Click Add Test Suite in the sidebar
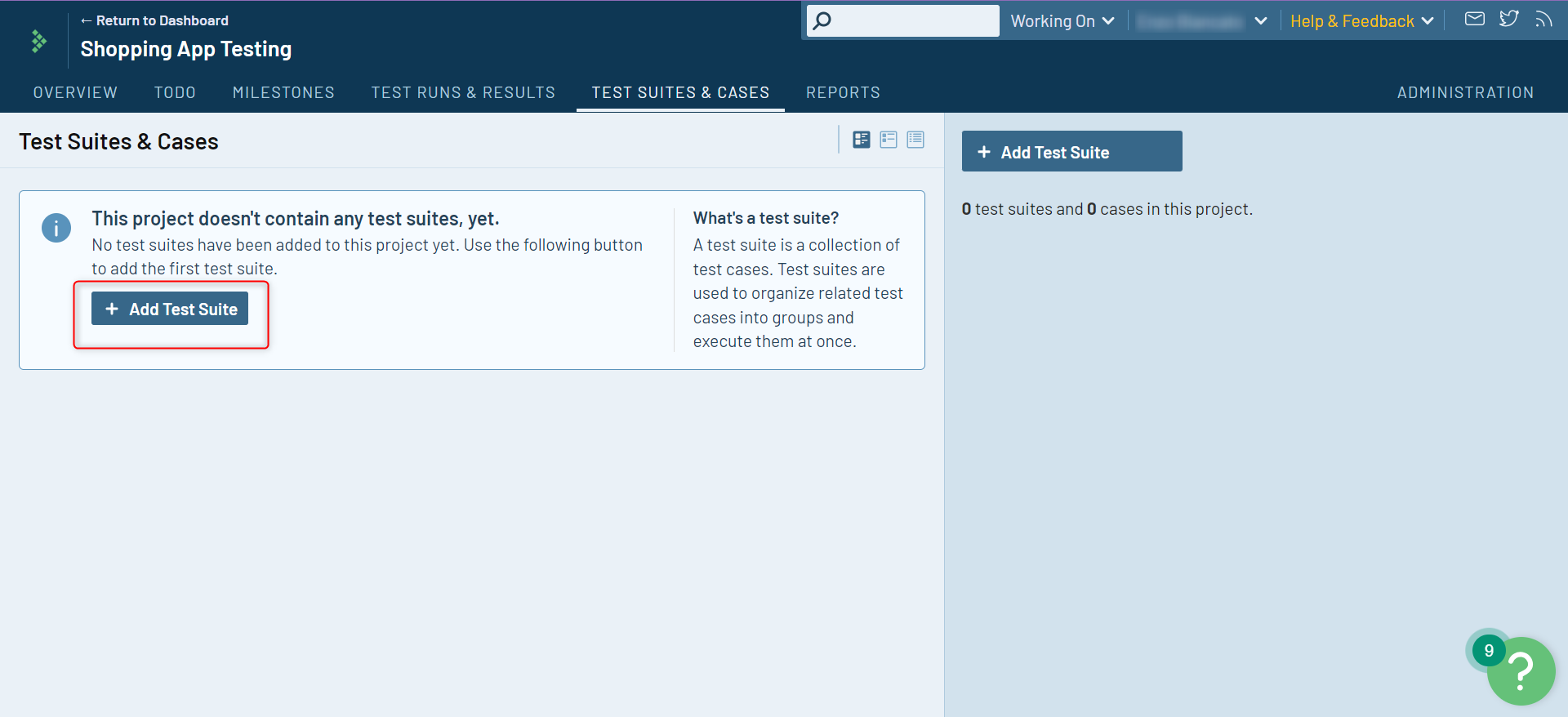The width and height of the screenshot is (1568, 717). point(1071,152)
